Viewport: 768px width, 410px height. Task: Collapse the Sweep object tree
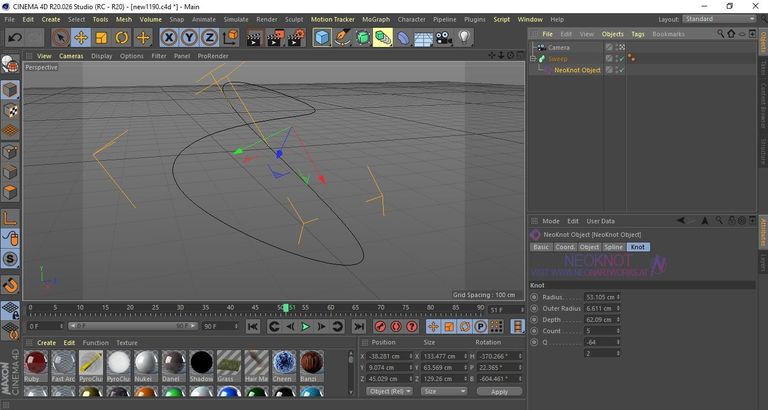tap(533, 59)
